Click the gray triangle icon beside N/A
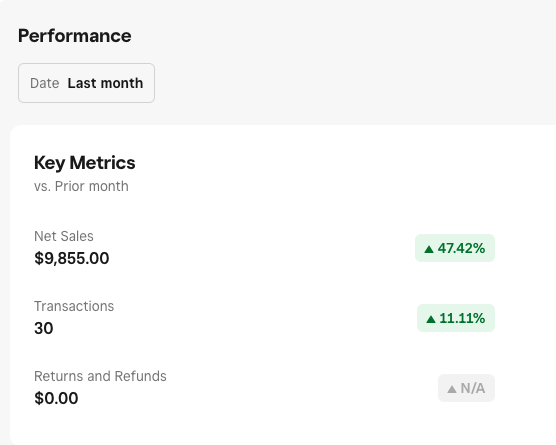 [x=452, y=389]
